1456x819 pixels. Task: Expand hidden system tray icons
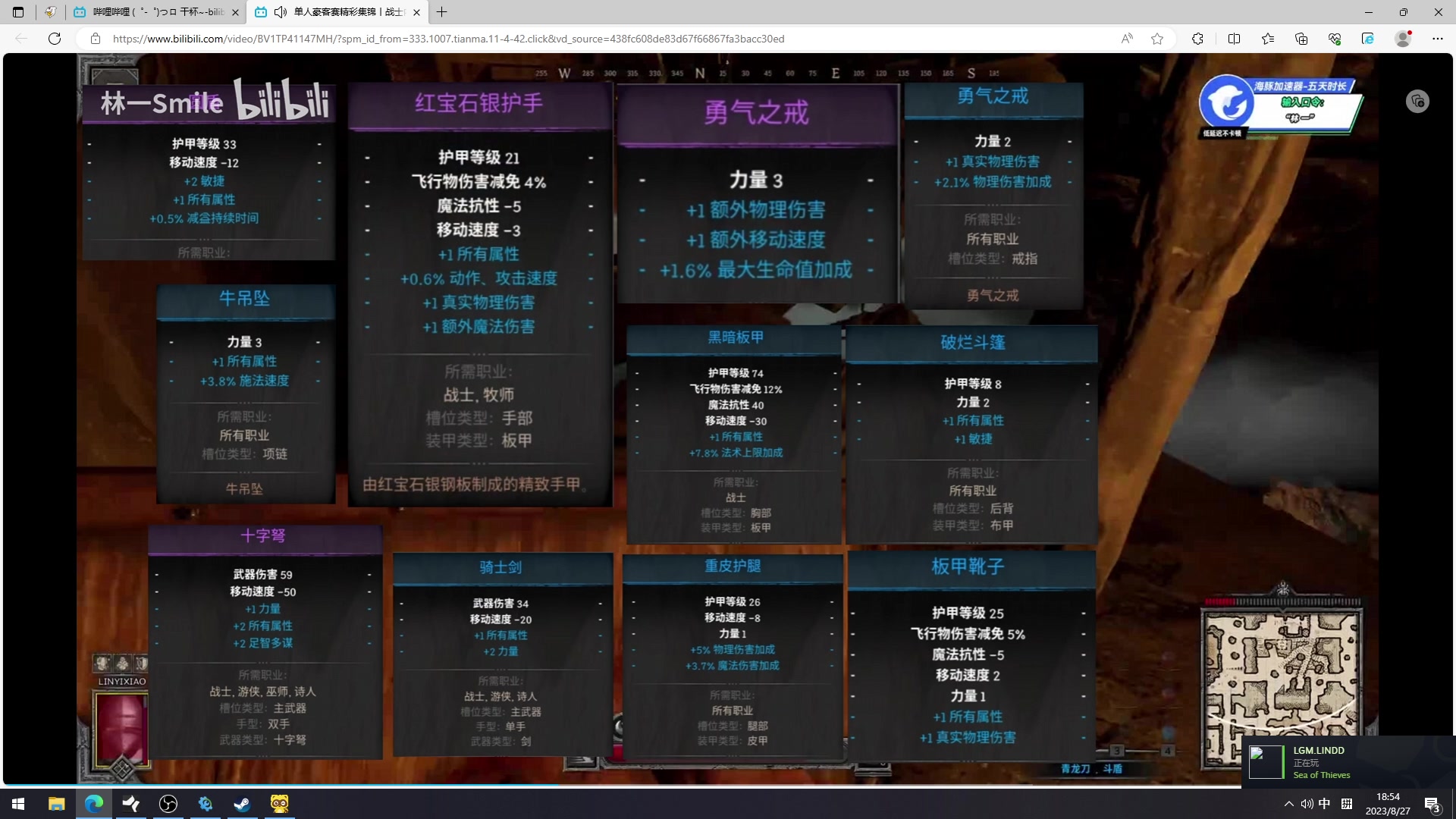(x=1288, y=803)
